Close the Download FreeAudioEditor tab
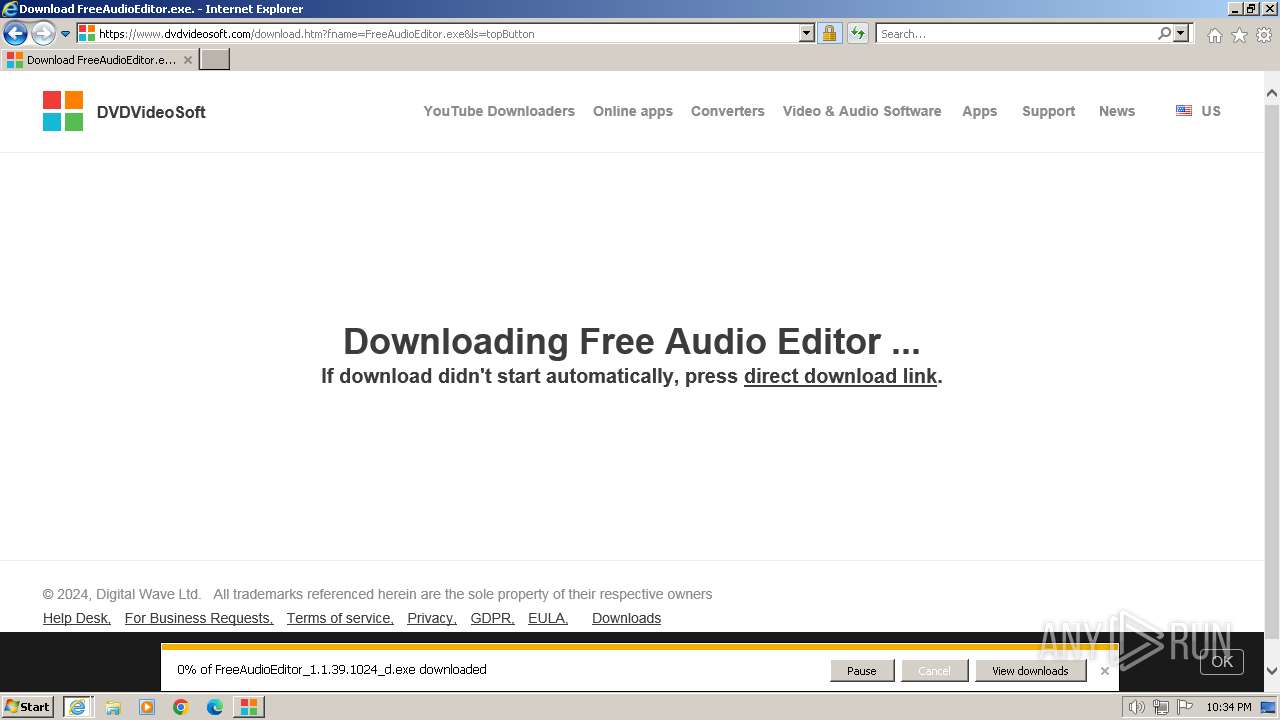This screenshot has width=1280, height=720. [188, 60]
